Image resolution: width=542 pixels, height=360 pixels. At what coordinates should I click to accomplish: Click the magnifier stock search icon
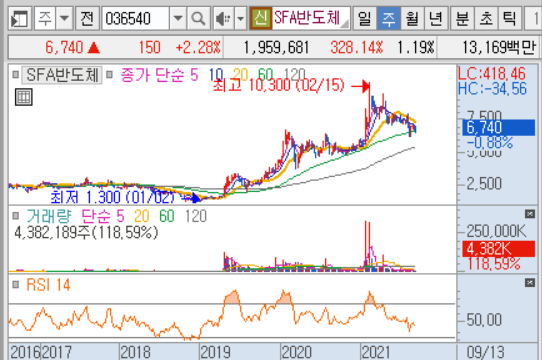[x=198, y=18]
